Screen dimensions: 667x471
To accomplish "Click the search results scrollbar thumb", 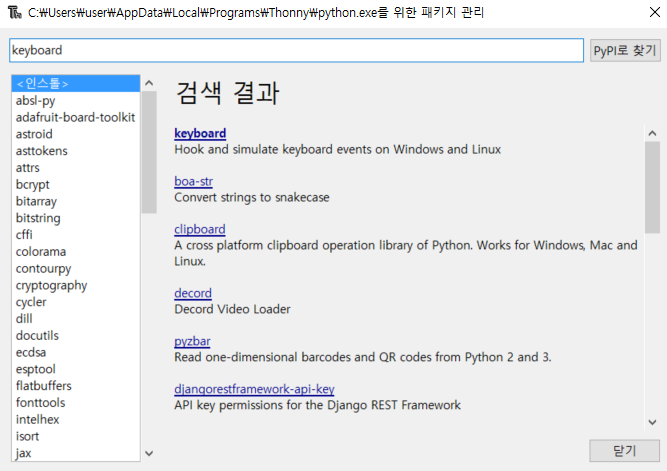I will pyautogui.click(x=652, y=187).
